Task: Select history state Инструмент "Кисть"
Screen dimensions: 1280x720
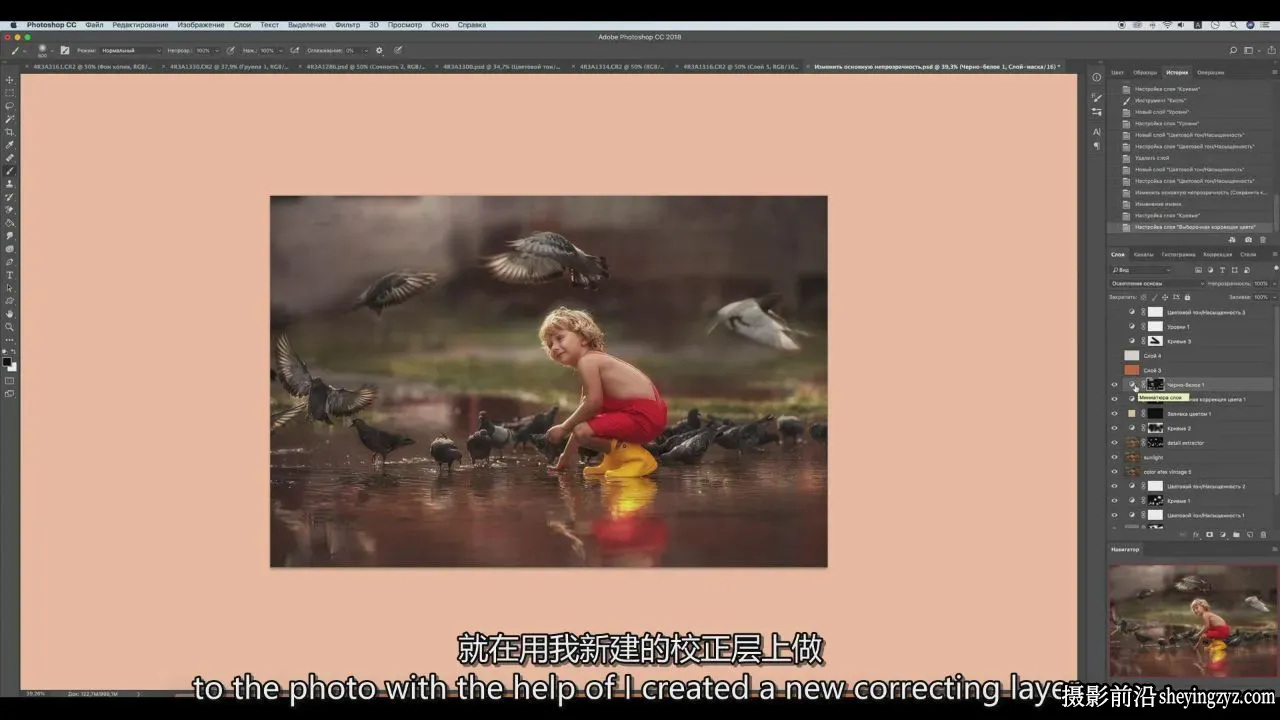Action: (1160, 100)
